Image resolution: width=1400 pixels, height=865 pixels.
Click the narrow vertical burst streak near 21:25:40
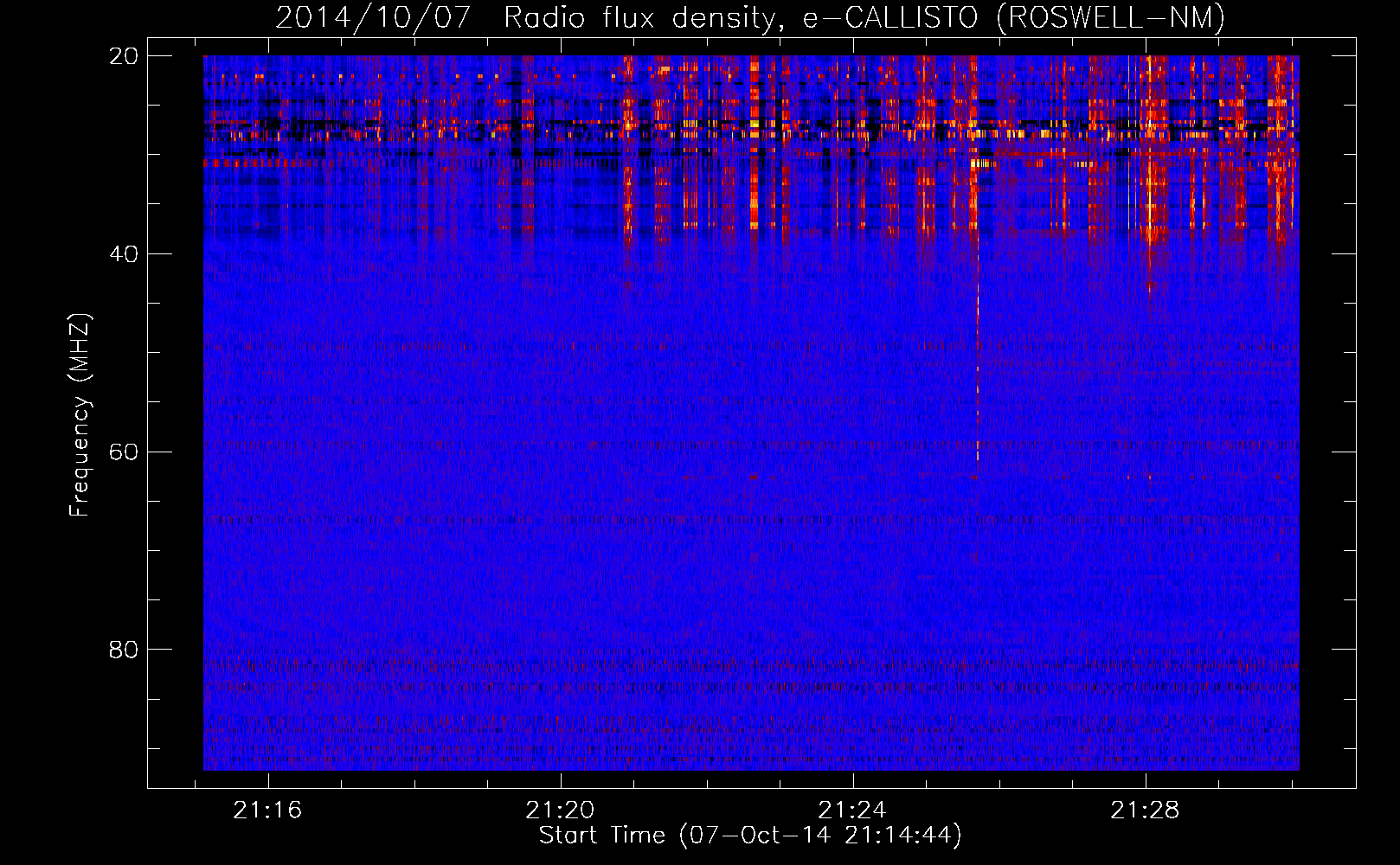(x=978, y=346)
